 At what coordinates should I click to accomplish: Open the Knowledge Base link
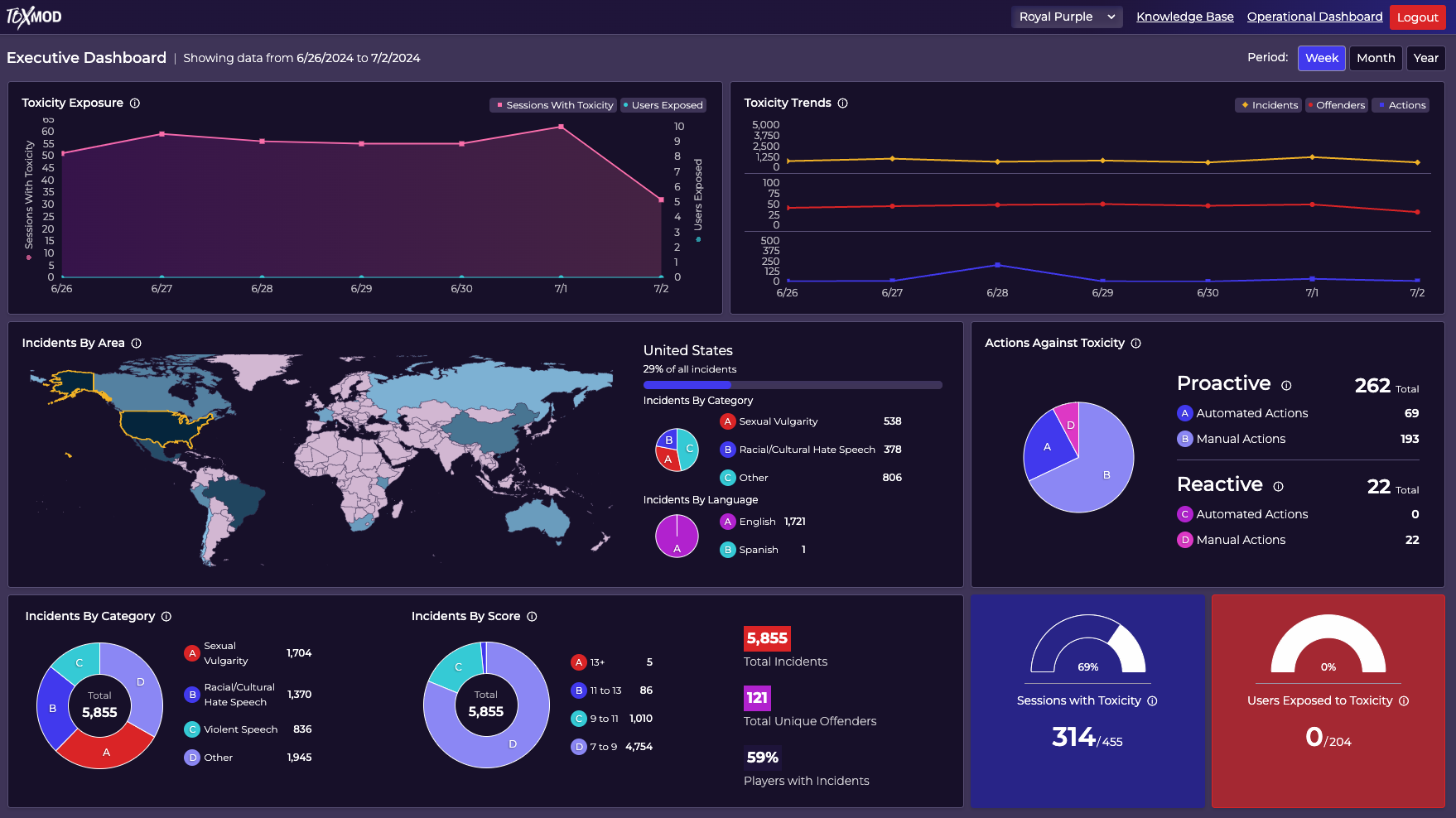coord(1184,16)
